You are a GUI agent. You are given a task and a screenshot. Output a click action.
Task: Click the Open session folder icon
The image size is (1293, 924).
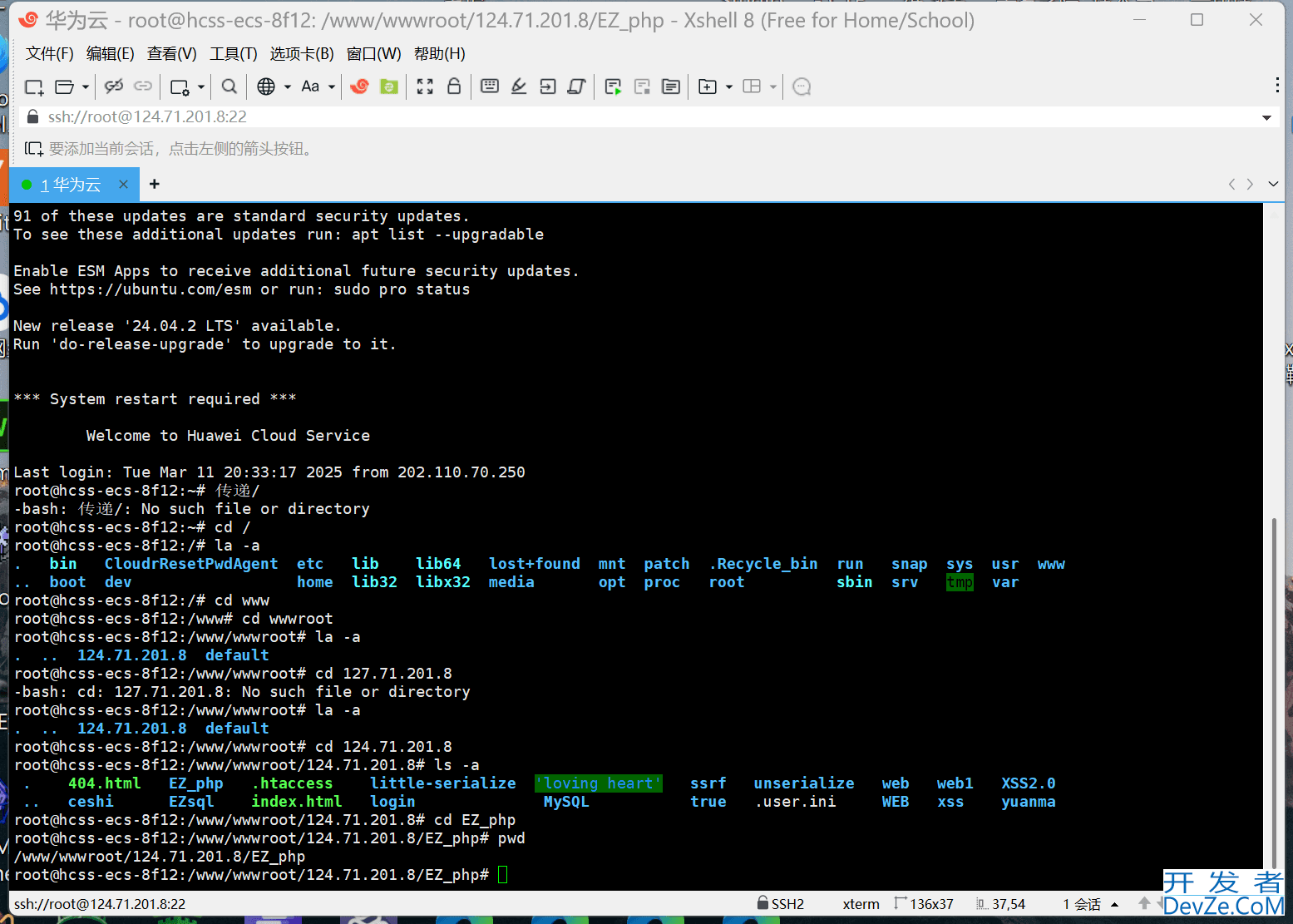point(64,86)
